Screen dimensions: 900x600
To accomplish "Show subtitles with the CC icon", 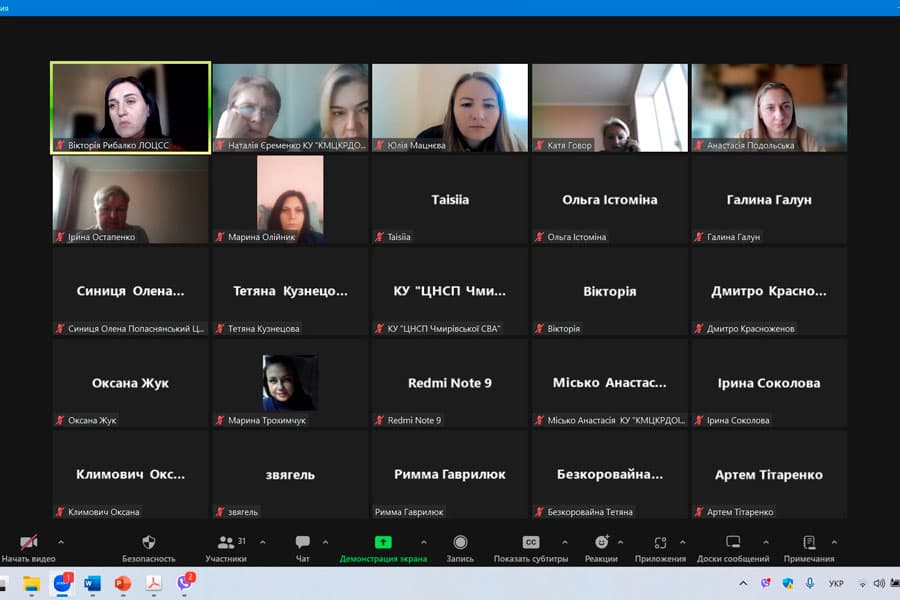I will click(531, 541).
